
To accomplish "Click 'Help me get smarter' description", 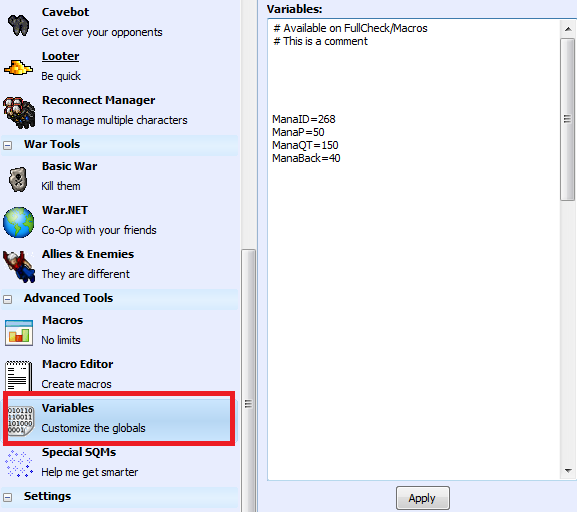I will [89, 472].
